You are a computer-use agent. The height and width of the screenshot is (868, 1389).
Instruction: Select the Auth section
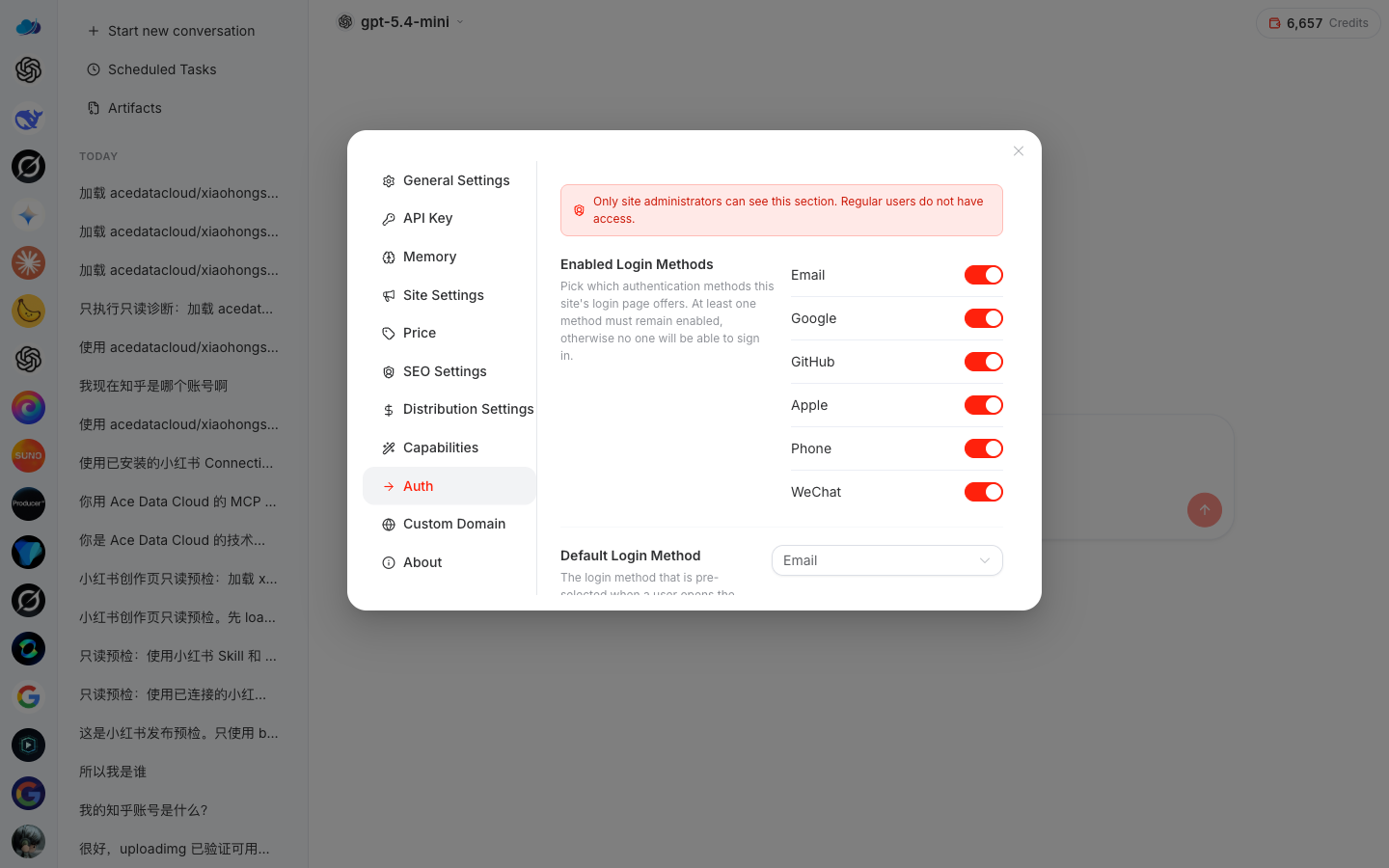pos(449,486)
